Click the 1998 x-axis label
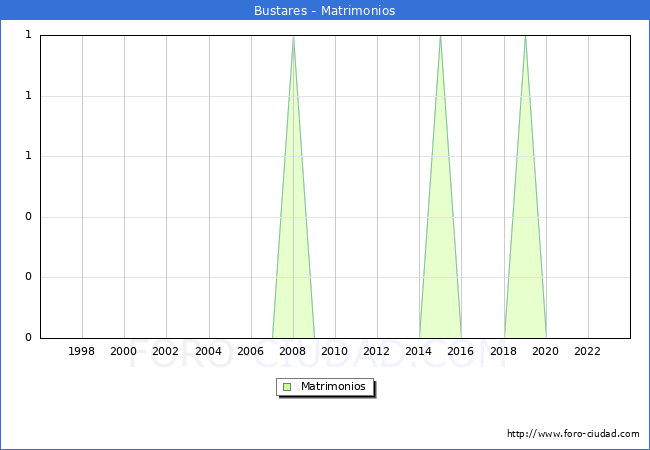 click(82, 351)
